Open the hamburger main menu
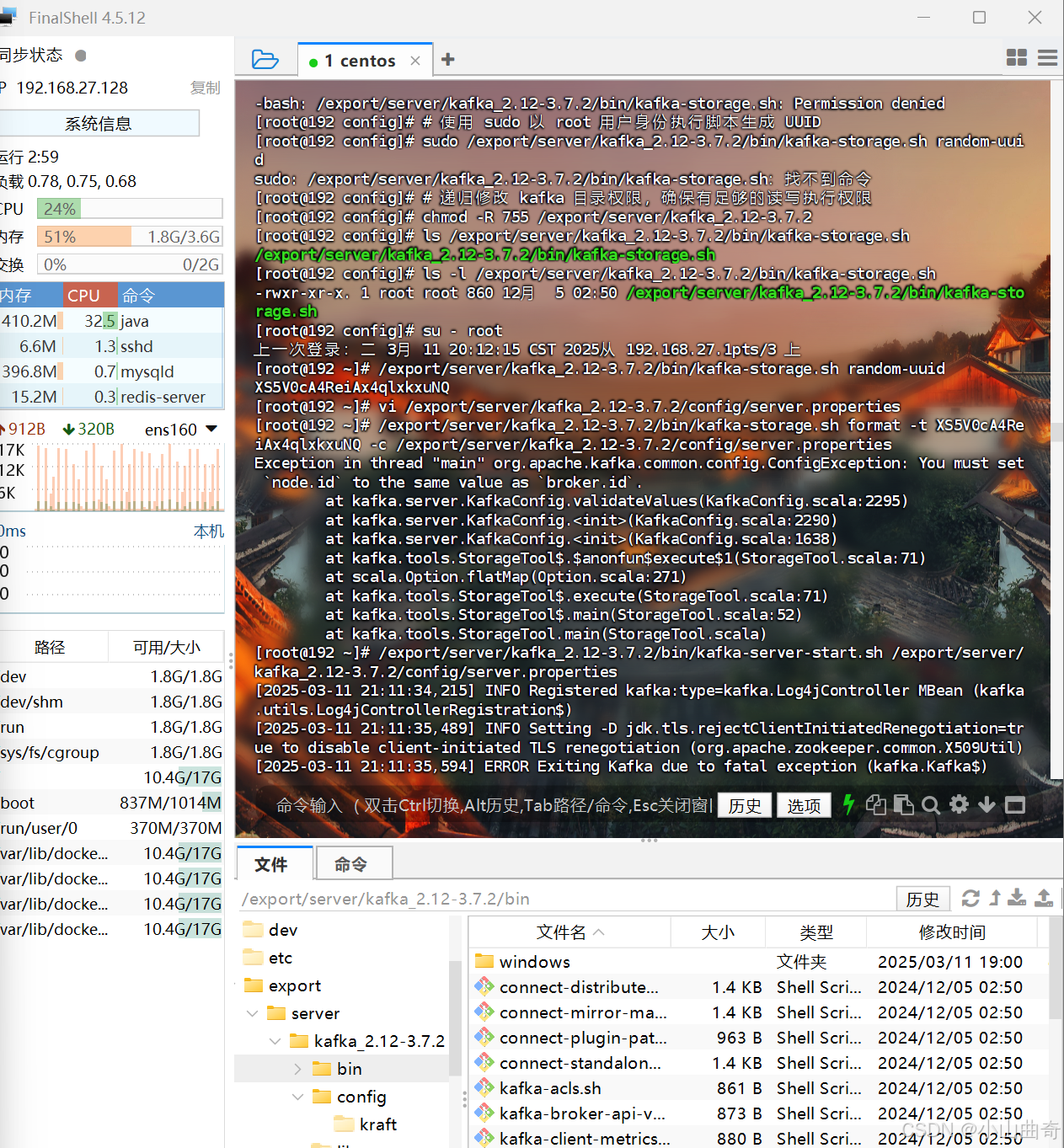The width and height of the screenshot is (1064, 1148). coord(1048,57)
